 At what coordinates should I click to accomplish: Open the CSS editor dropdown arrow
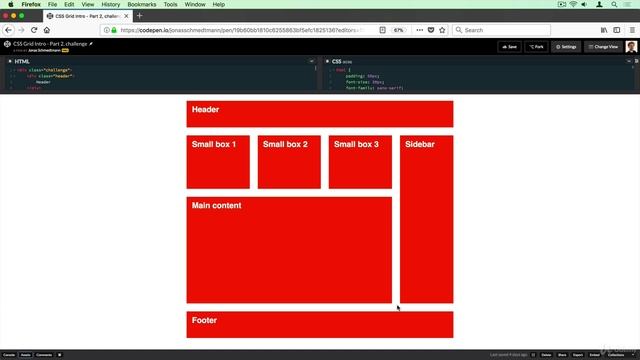click(x=629, y=61)
